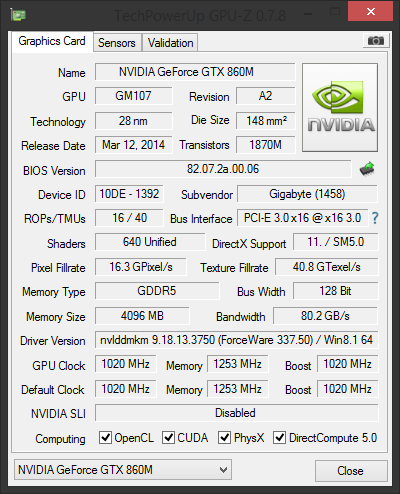Click the Driver Version text field

237,340
